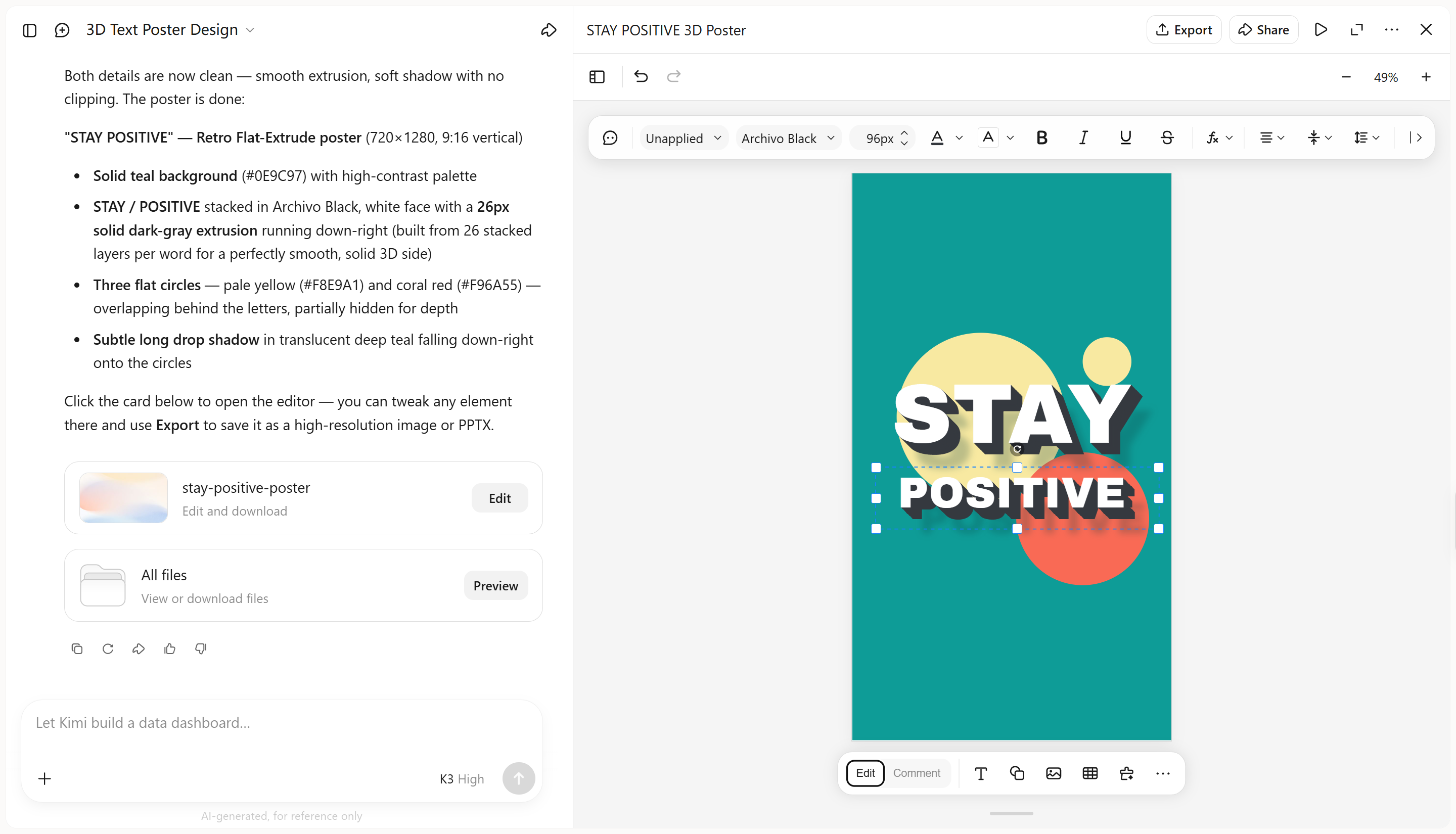Image resolution: width=1456 pixels, height=834 pixels.
Task: Open text alignment dropdown
Action: pos(1271,138)
